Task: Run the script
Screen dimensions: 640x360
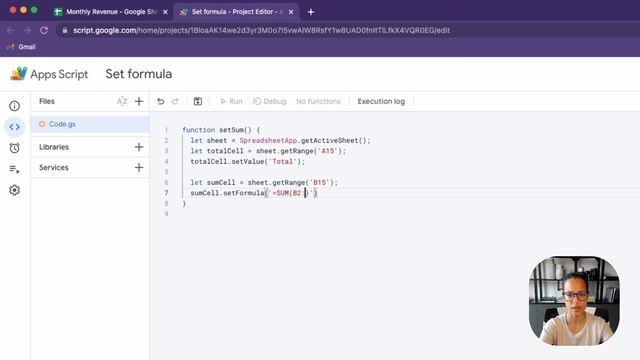Action: 231,101
